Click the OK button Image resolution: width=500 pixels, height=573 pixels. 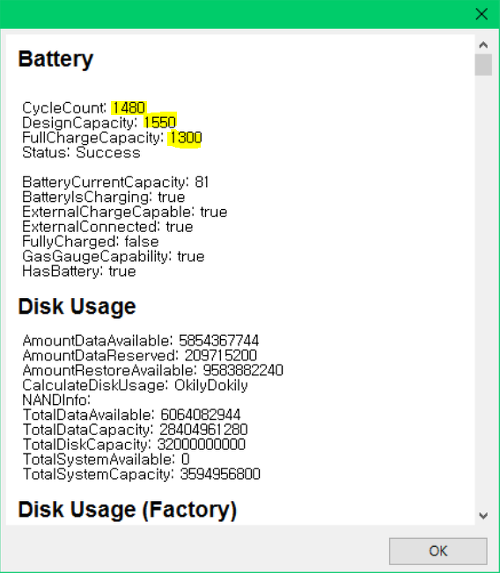438,551
